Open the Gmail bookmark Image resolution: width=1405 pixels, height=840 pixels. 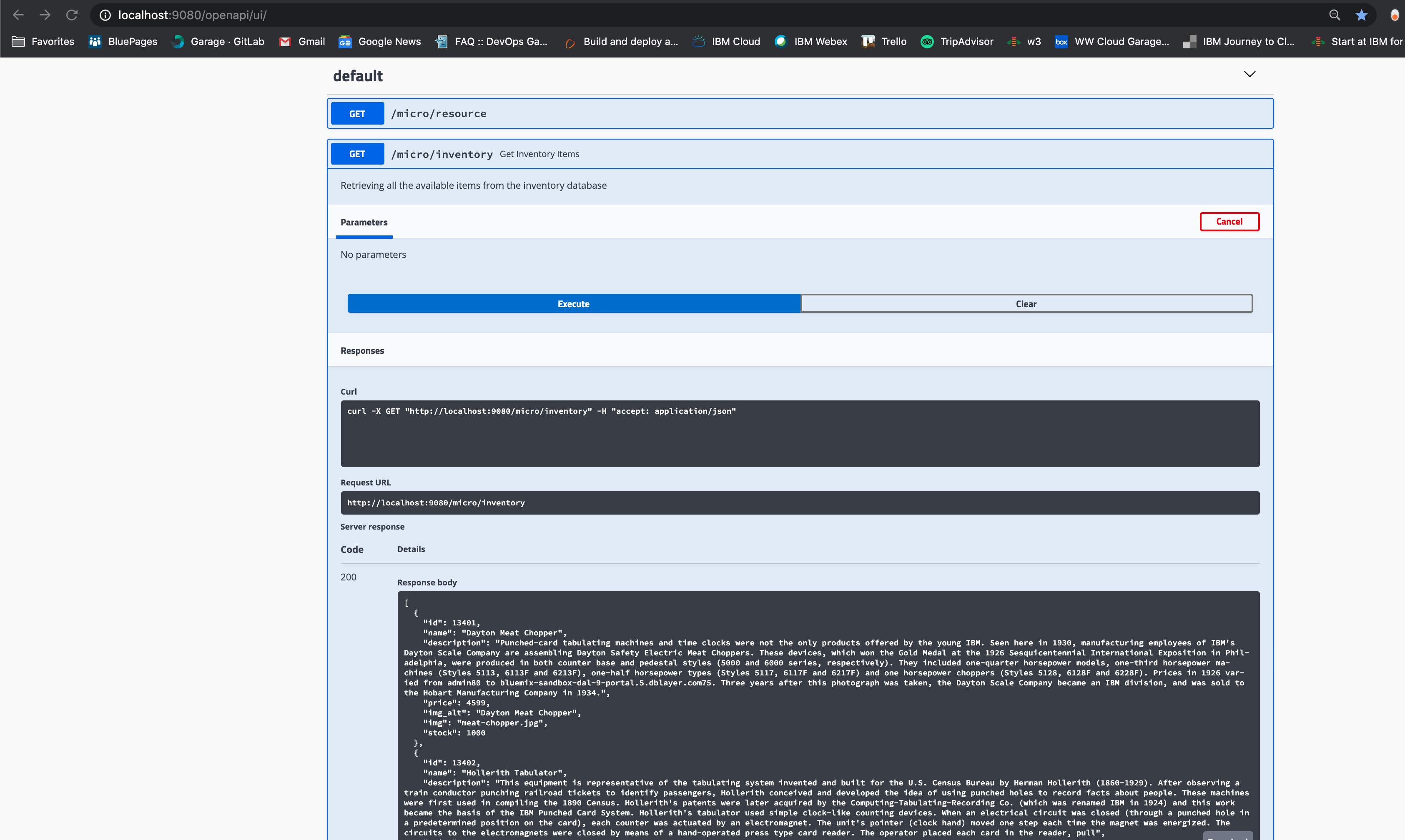(x=302, y=41)
